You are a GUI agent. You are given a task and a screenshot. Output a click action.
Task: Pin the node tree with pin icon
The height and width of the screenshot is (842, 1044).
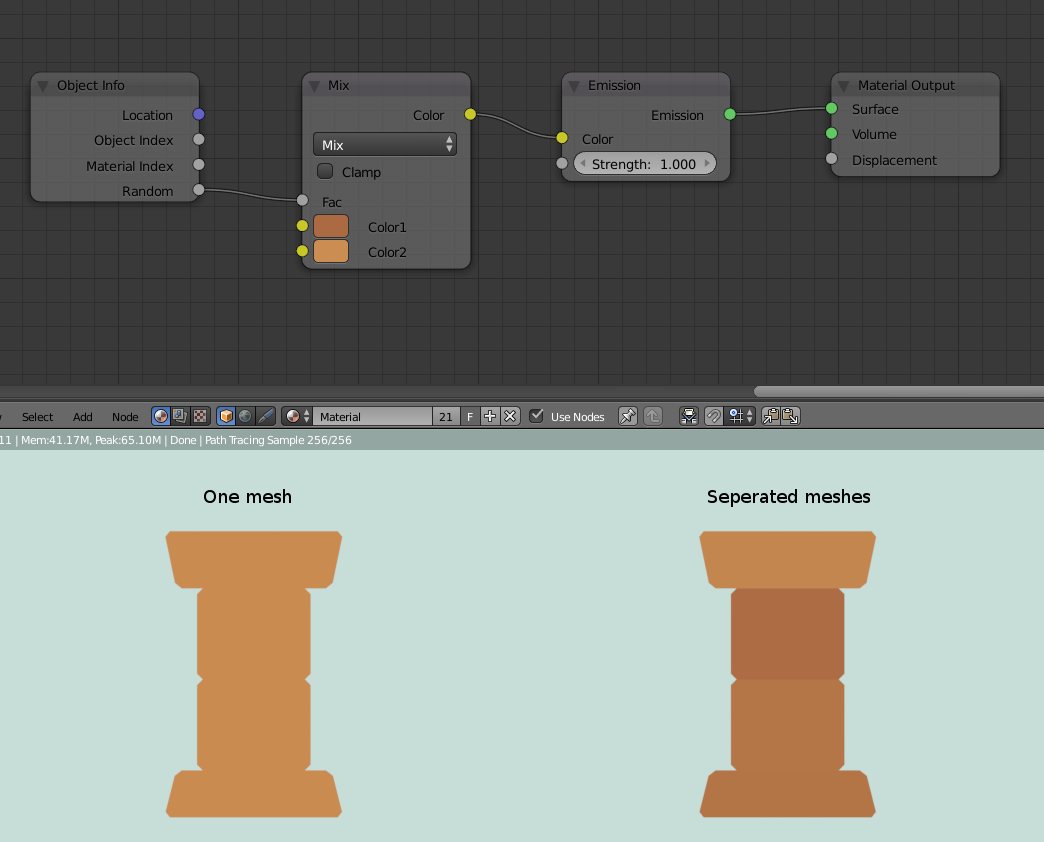tap(628, 417)
